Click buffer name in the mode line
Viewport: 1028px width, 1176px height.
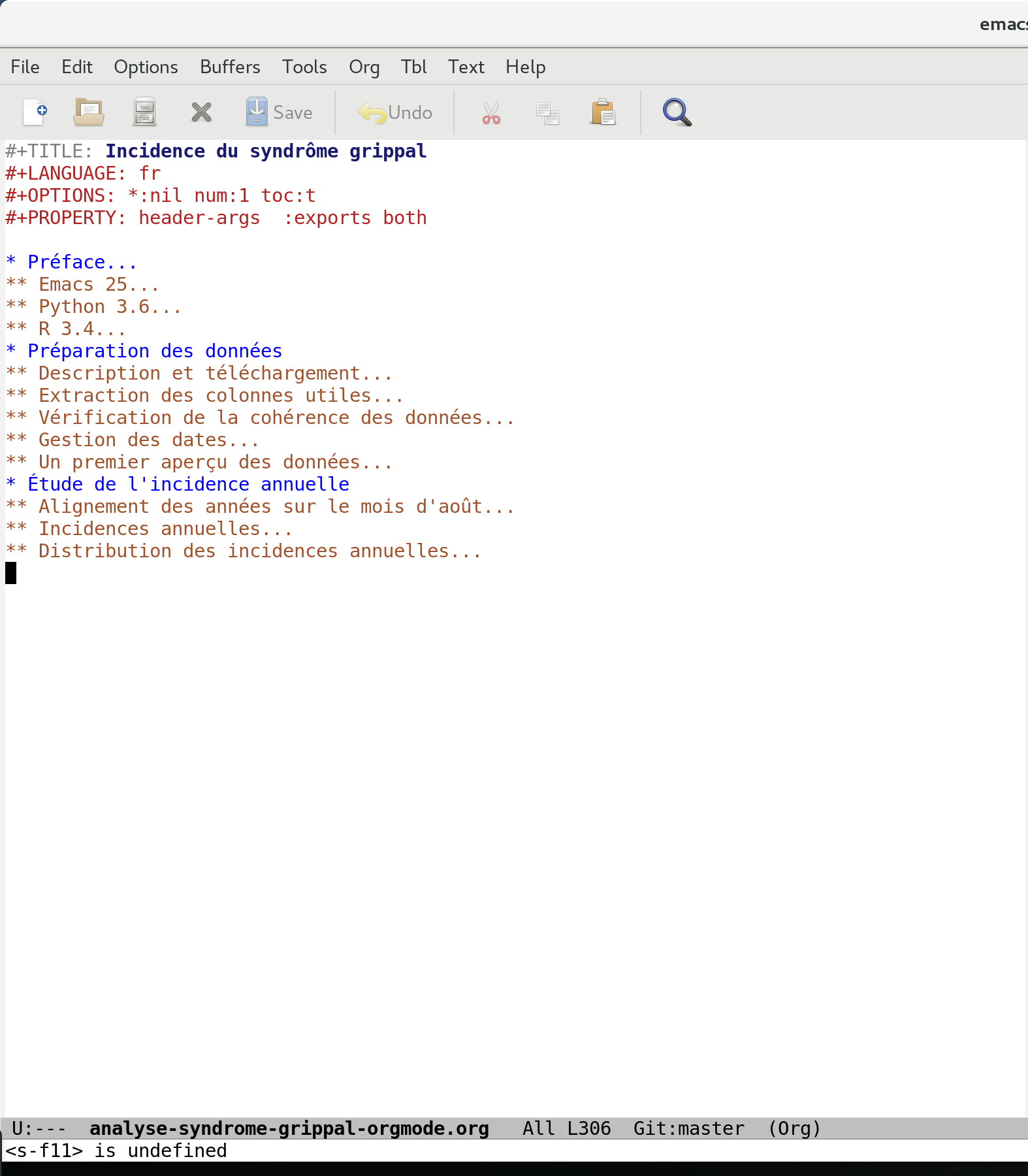(x=289, y=1128)
